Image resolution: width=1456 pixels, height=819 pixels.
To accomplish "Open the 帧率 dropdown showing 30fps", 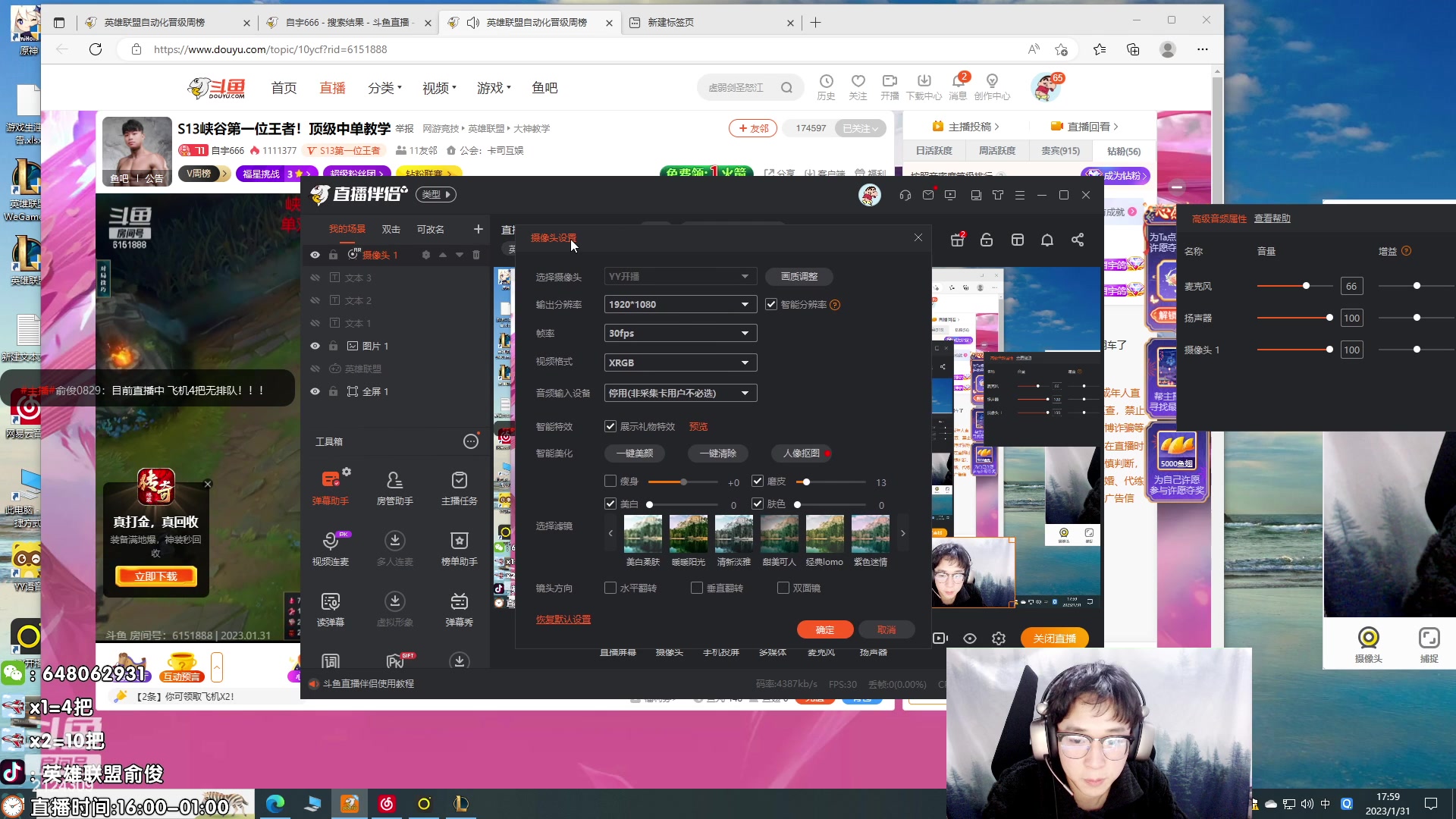I will 680,333.
